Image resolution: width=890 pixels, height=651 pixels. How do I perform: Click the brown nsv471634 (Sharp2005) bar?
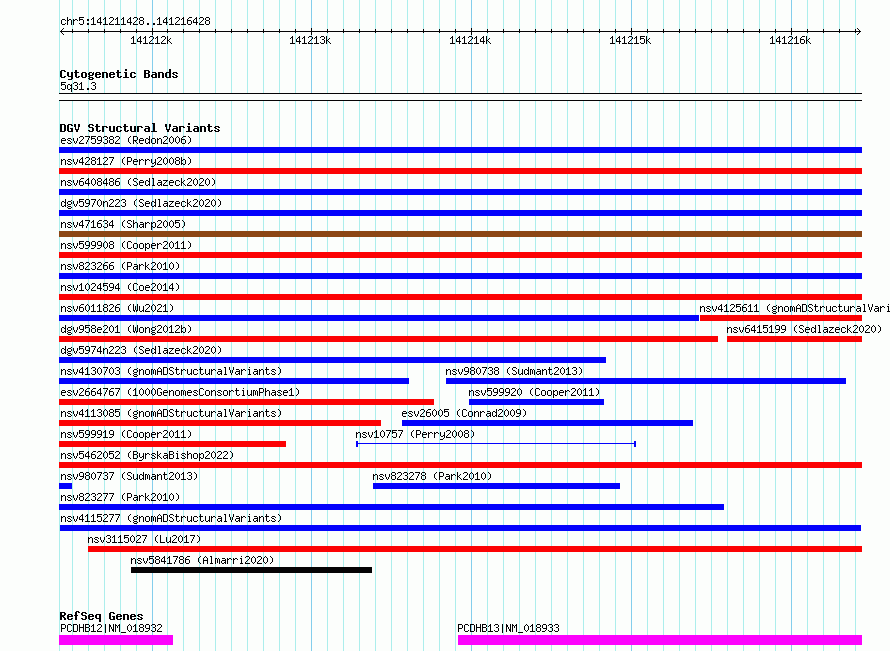(x=460, y=234)
